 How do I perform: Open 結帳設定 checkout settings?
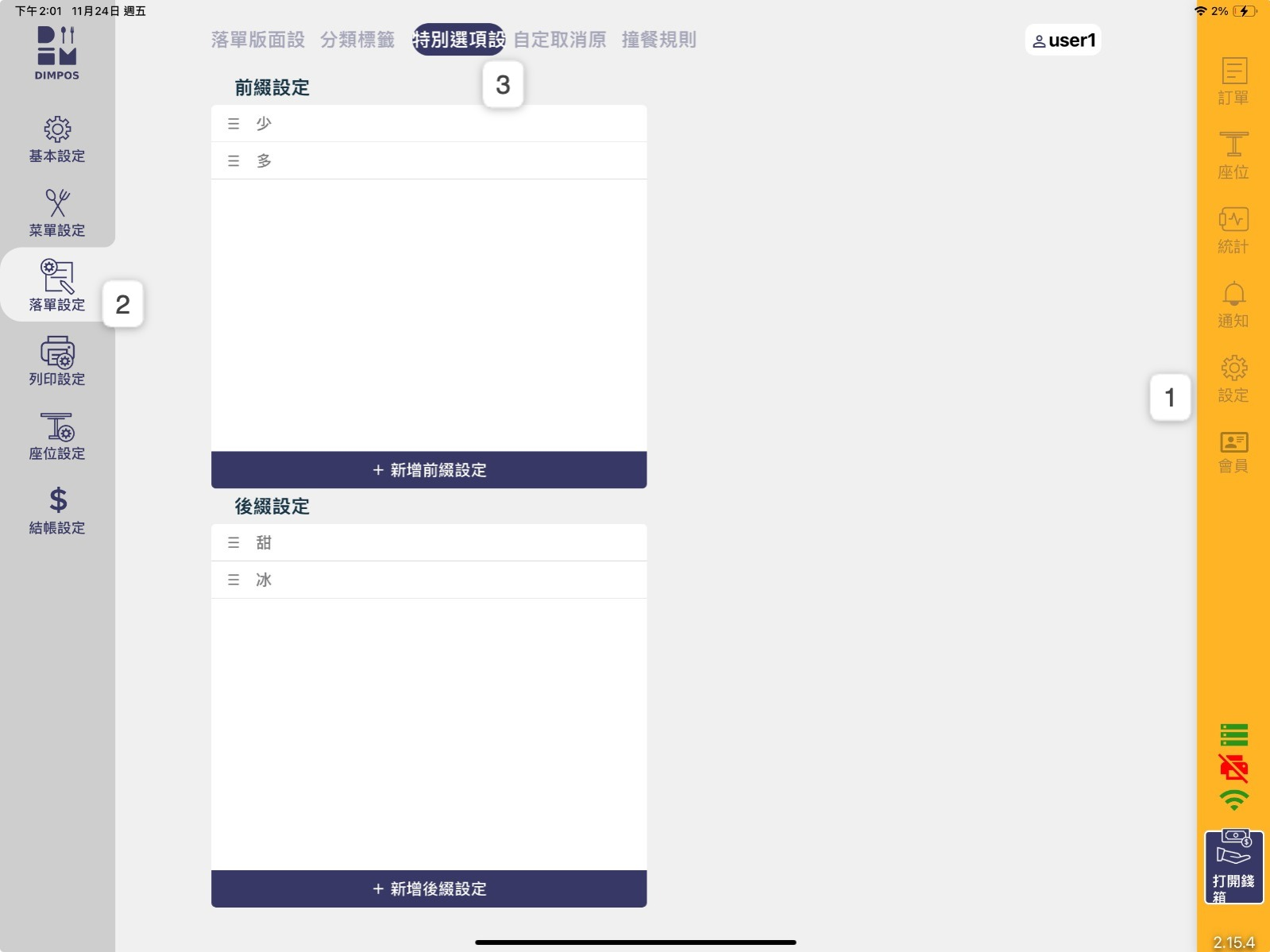57,510
